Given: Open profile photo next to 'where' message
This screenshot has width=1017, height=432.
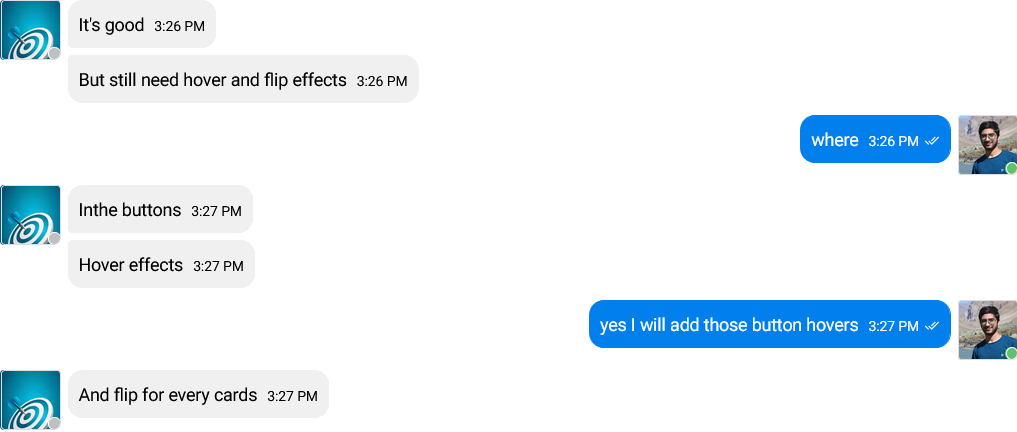Looking at the screenshot, I should coord(988,145).
